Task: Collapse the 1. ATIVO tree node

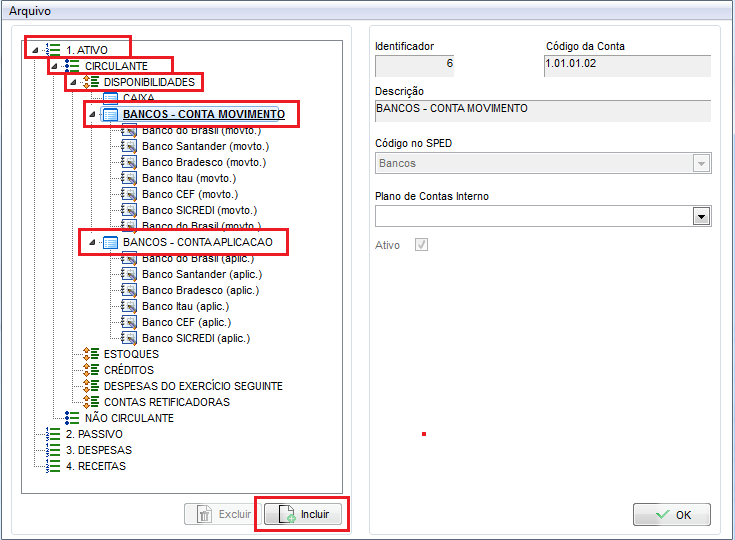Action: pos(35,49)
